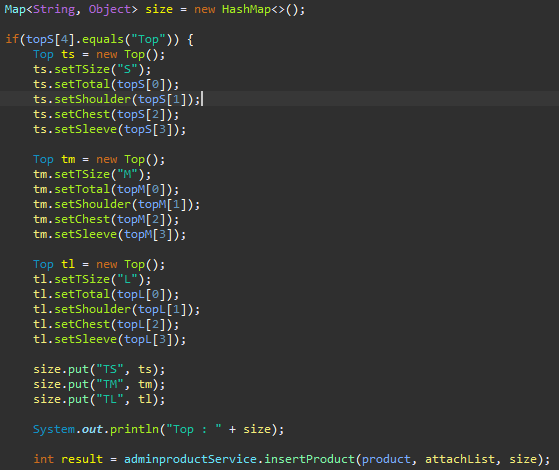
Task: Click on 'tm.setTSize("M");'
Action: pyautogui.click(x=92, y=174)
